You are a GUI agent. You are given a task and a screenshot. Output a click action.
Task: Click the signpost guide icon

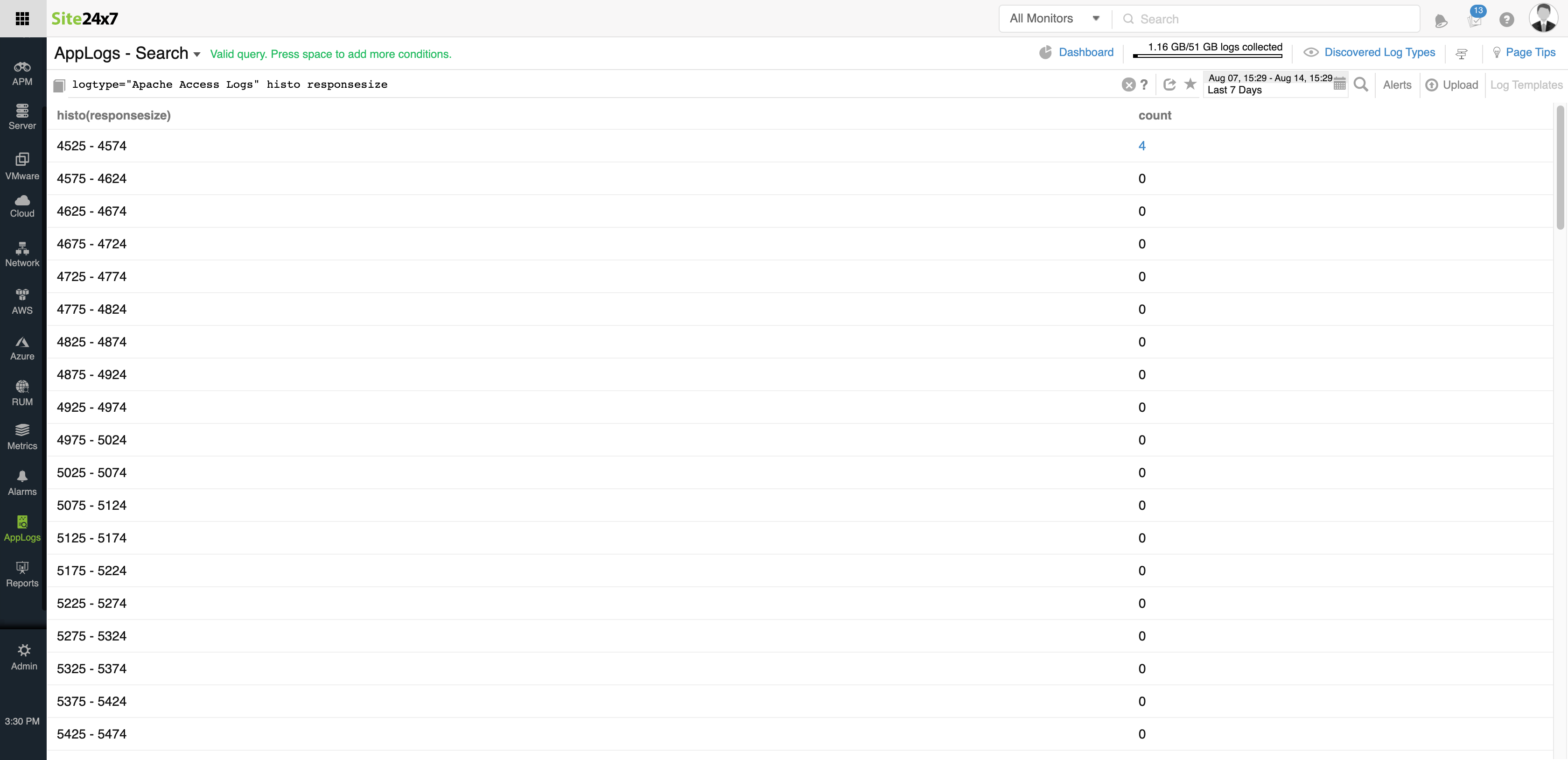1461,54
